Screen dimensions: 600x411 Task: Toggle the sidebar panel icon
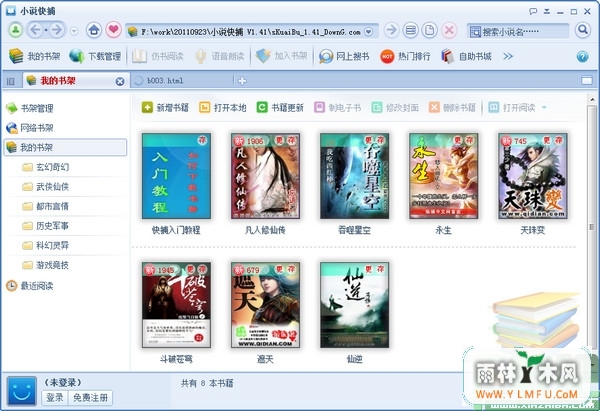click(x=11, y=81)
